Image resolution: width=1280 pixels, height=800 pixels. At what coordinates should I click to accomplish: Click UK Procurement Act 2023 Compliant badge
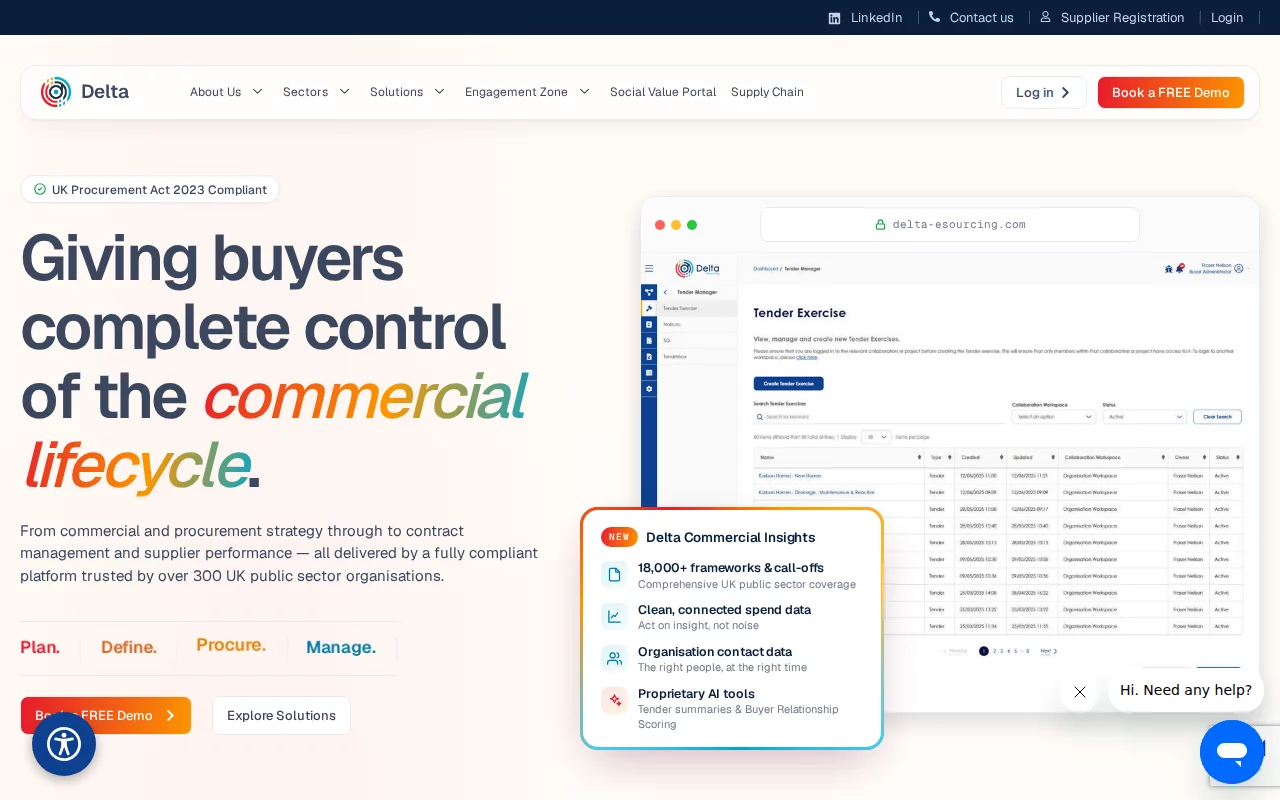[x=150, y=189]
